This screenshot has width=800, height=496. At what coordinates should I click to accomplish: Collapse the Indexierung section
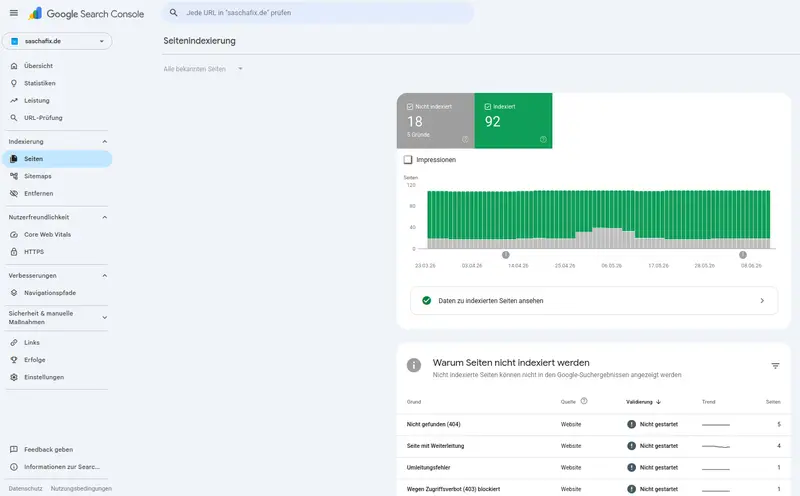(x=105, y=142)
